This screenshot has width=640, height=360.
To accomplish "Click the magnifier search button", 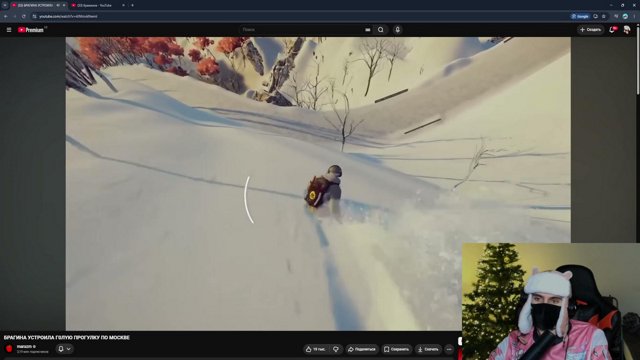I will pos(380,30).
